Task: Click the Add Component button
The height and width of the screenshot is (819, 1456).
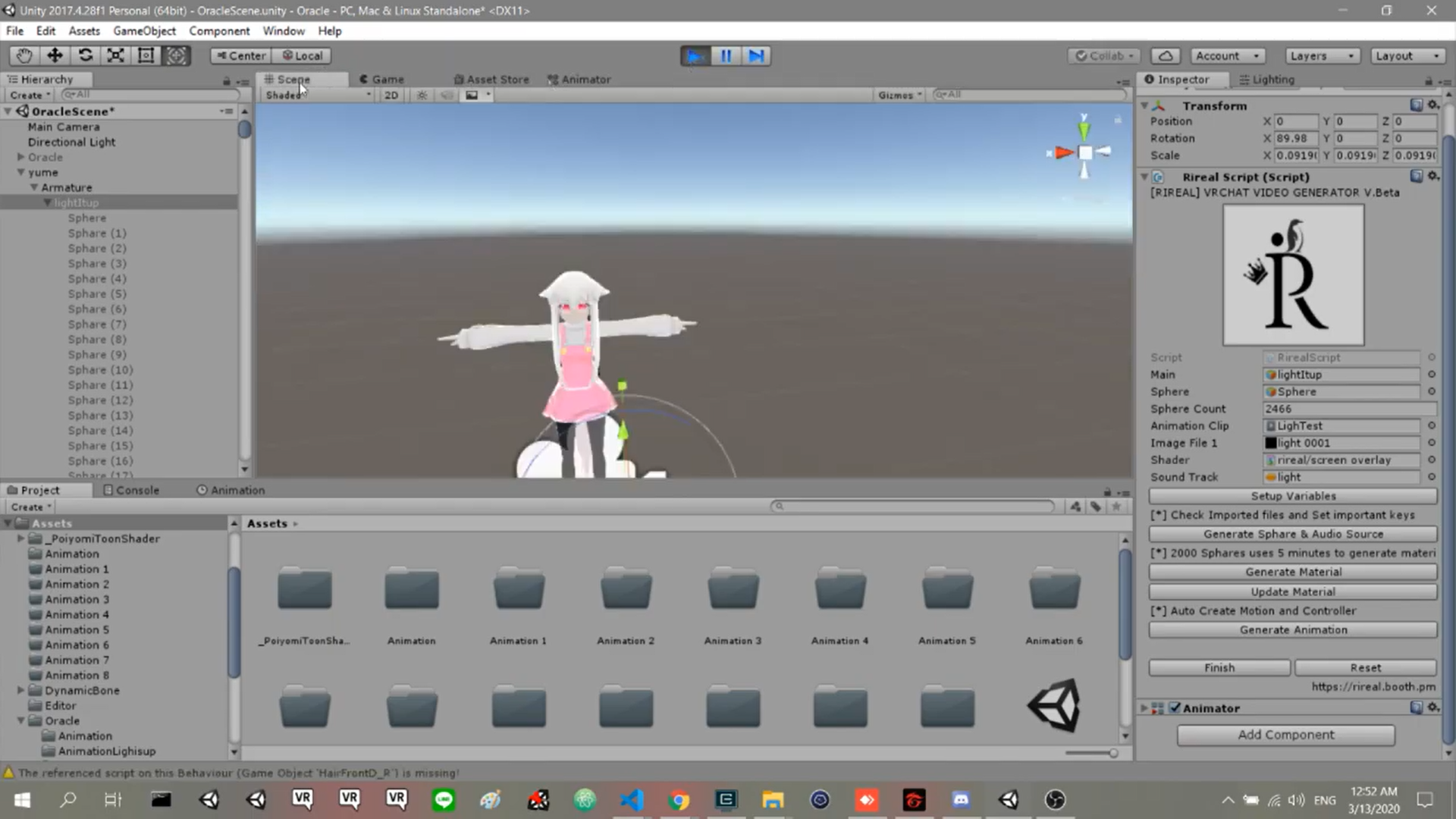Action: tap(1285, 734)
